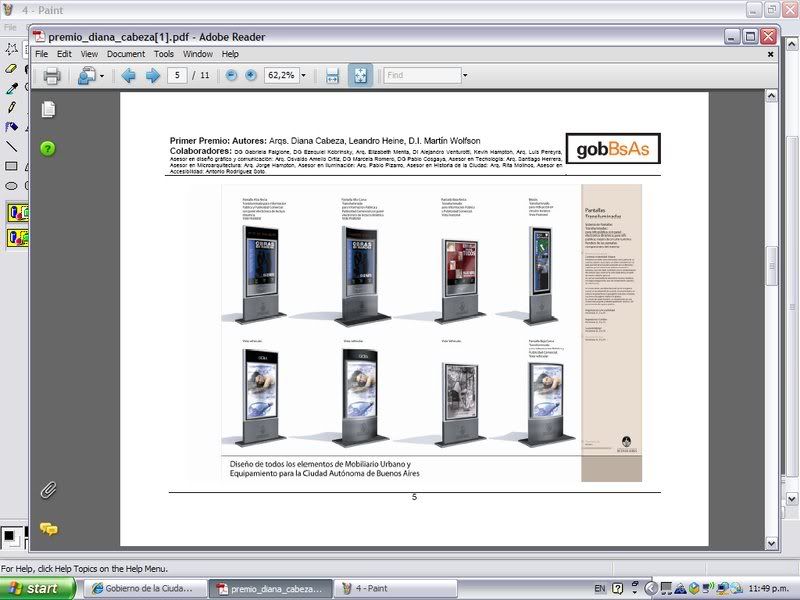This screenshot has width=800, height=600.
Task: Expand the collaborate icon dropdown arrow
Action: coord(101,76)
